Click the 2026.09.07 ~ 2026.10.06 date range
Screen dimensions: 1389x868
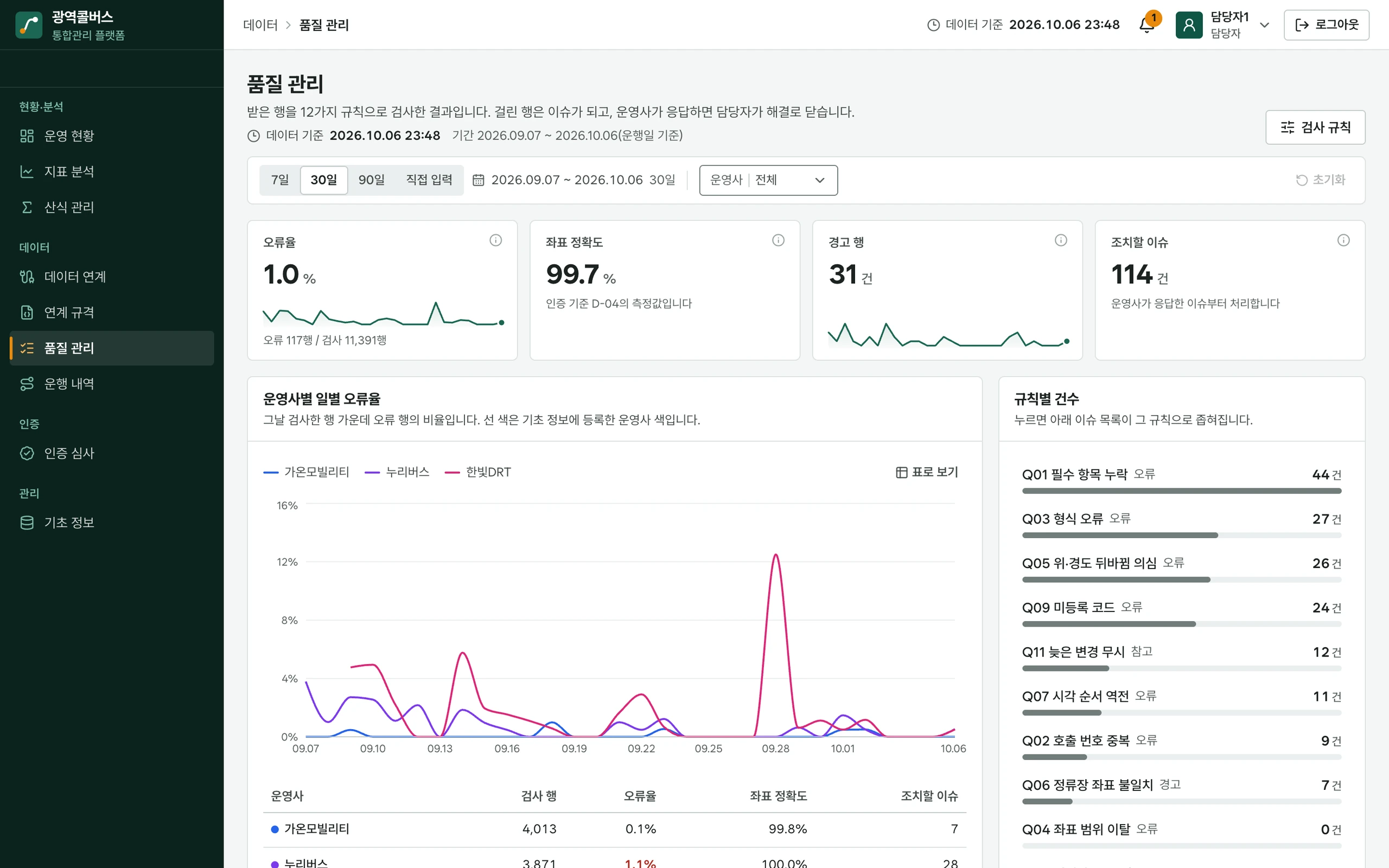(566, 180)
